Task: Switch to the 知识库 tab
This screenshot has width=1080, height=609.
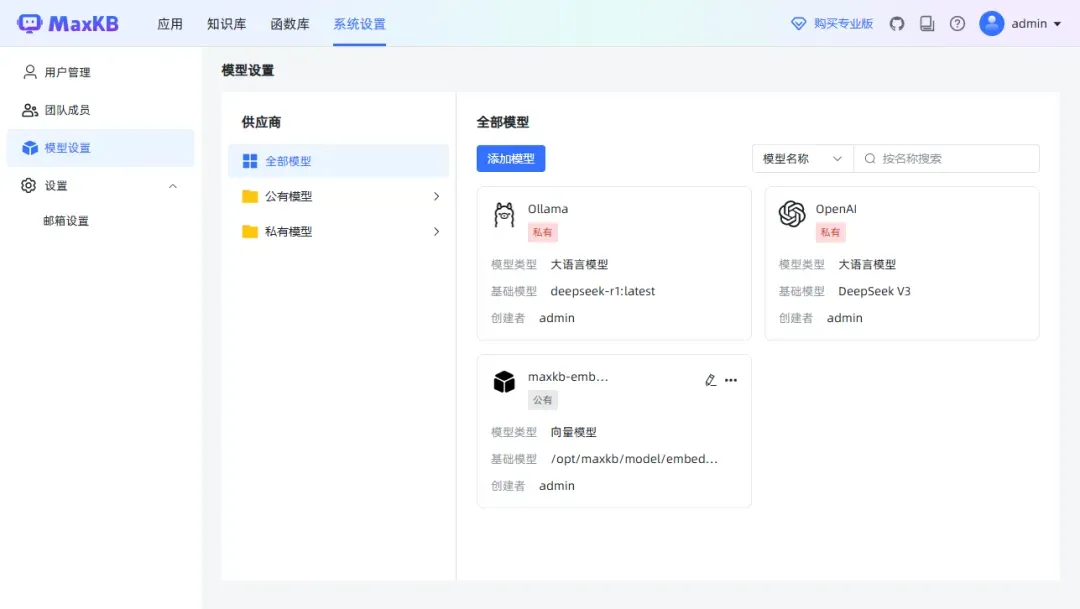Action: [x=227, y=24]
